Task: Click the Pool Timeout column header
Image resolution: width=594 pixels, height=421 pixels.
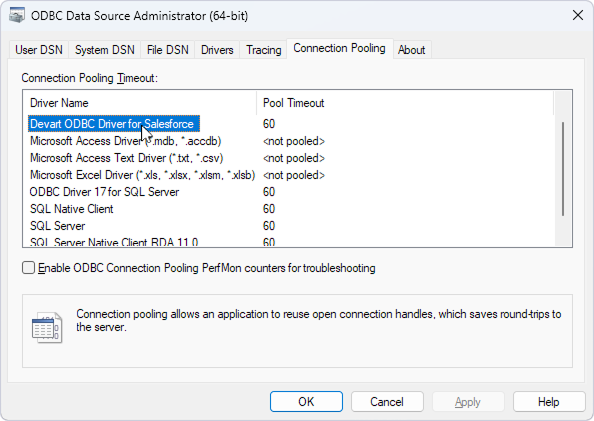Action: (405, 103)
